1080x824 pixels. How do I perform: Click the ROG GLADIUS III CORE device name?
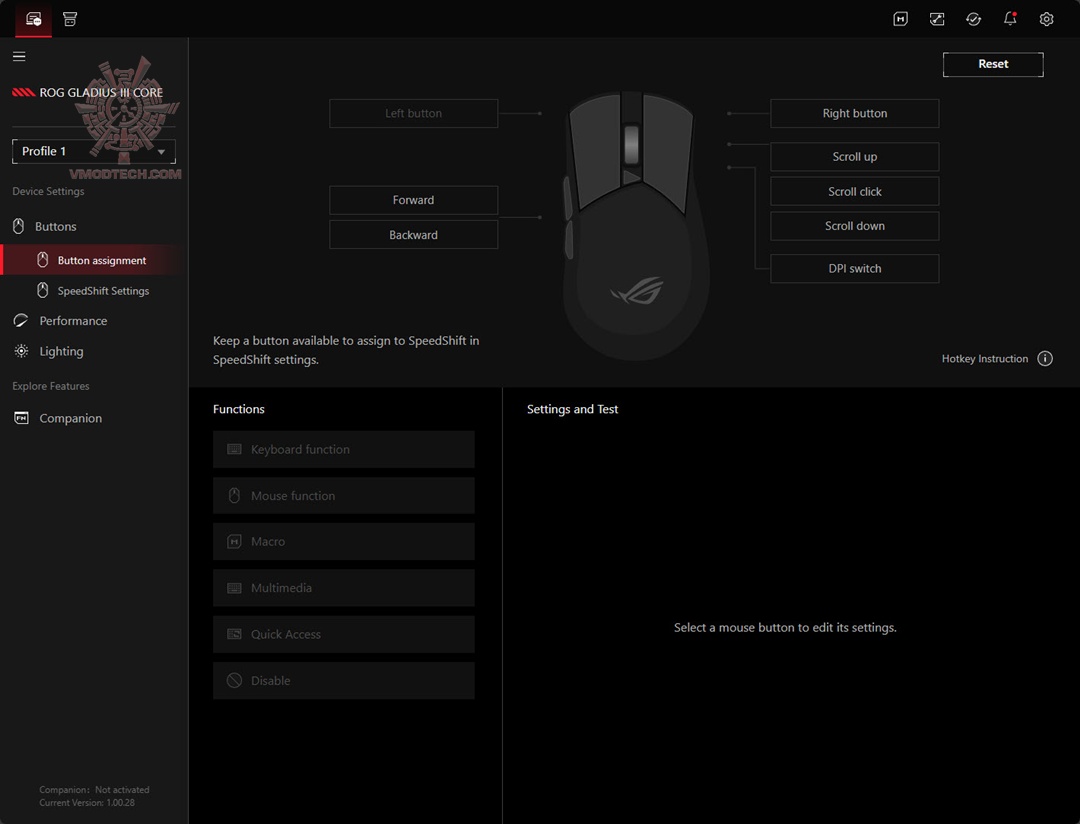click(101, 92)
